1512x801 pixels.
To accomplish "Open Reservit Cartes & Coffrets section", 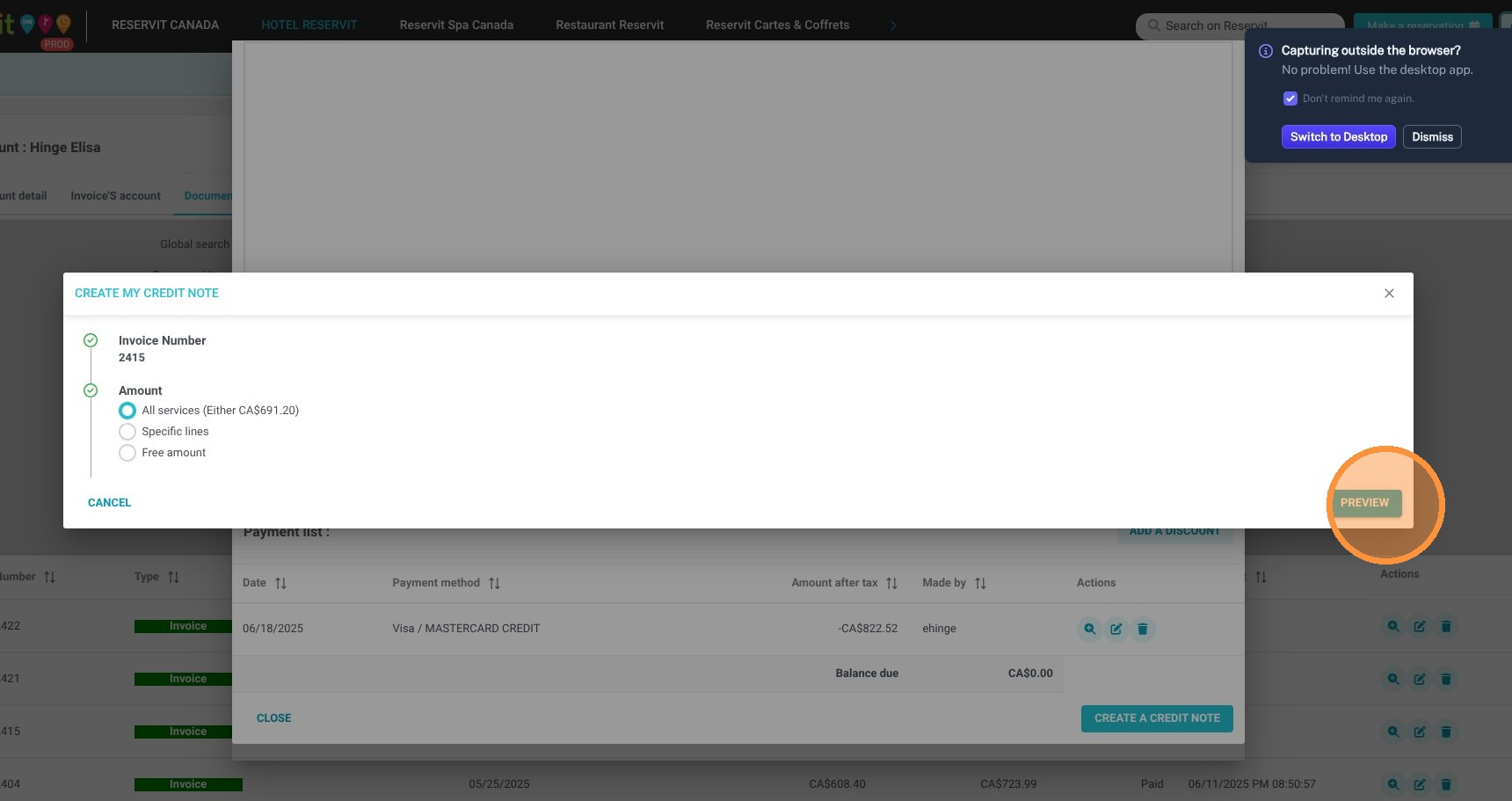I will 777,25.
